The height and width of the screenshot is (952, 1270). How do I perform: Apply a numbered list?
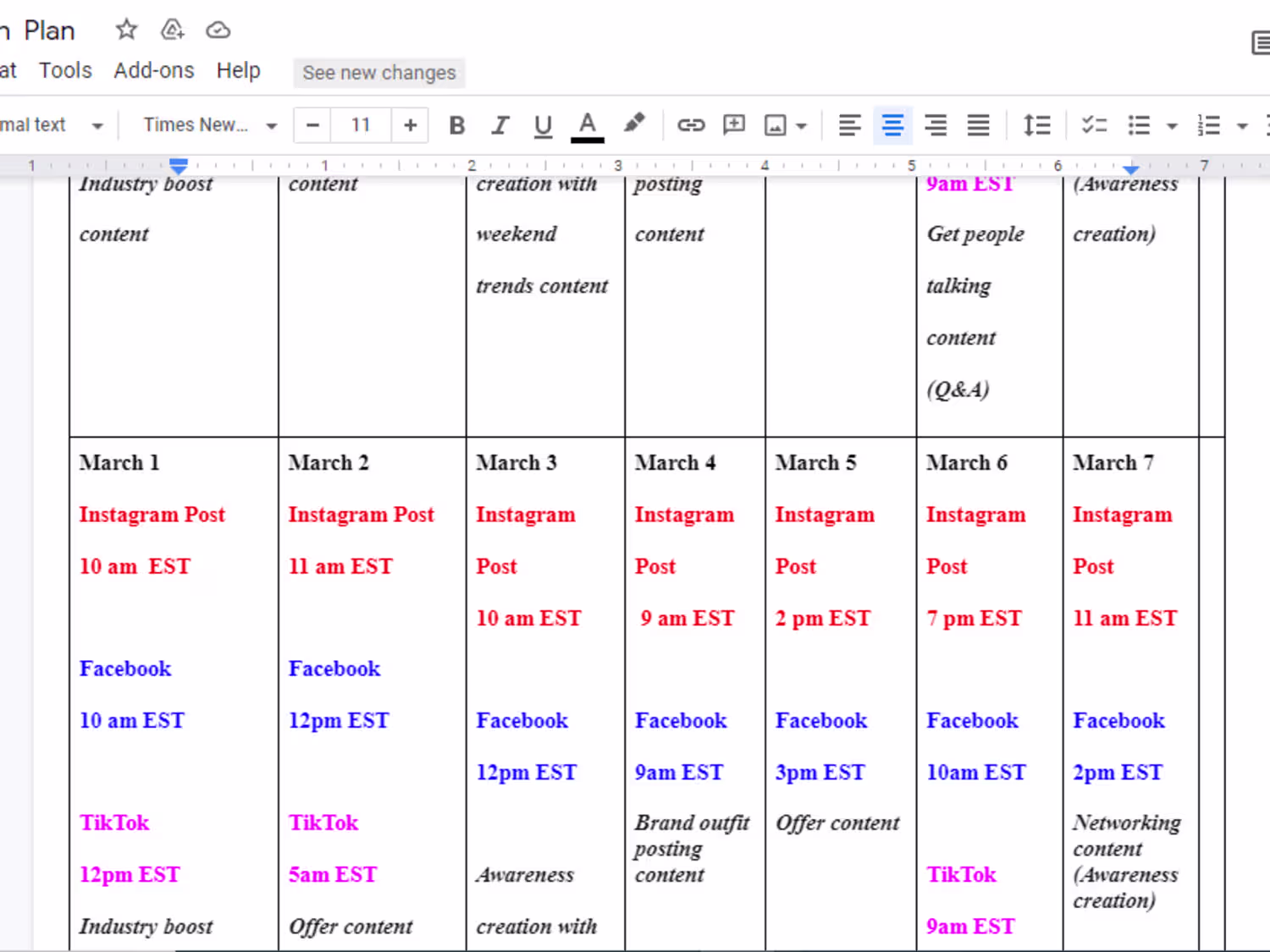pos(1209,125)
